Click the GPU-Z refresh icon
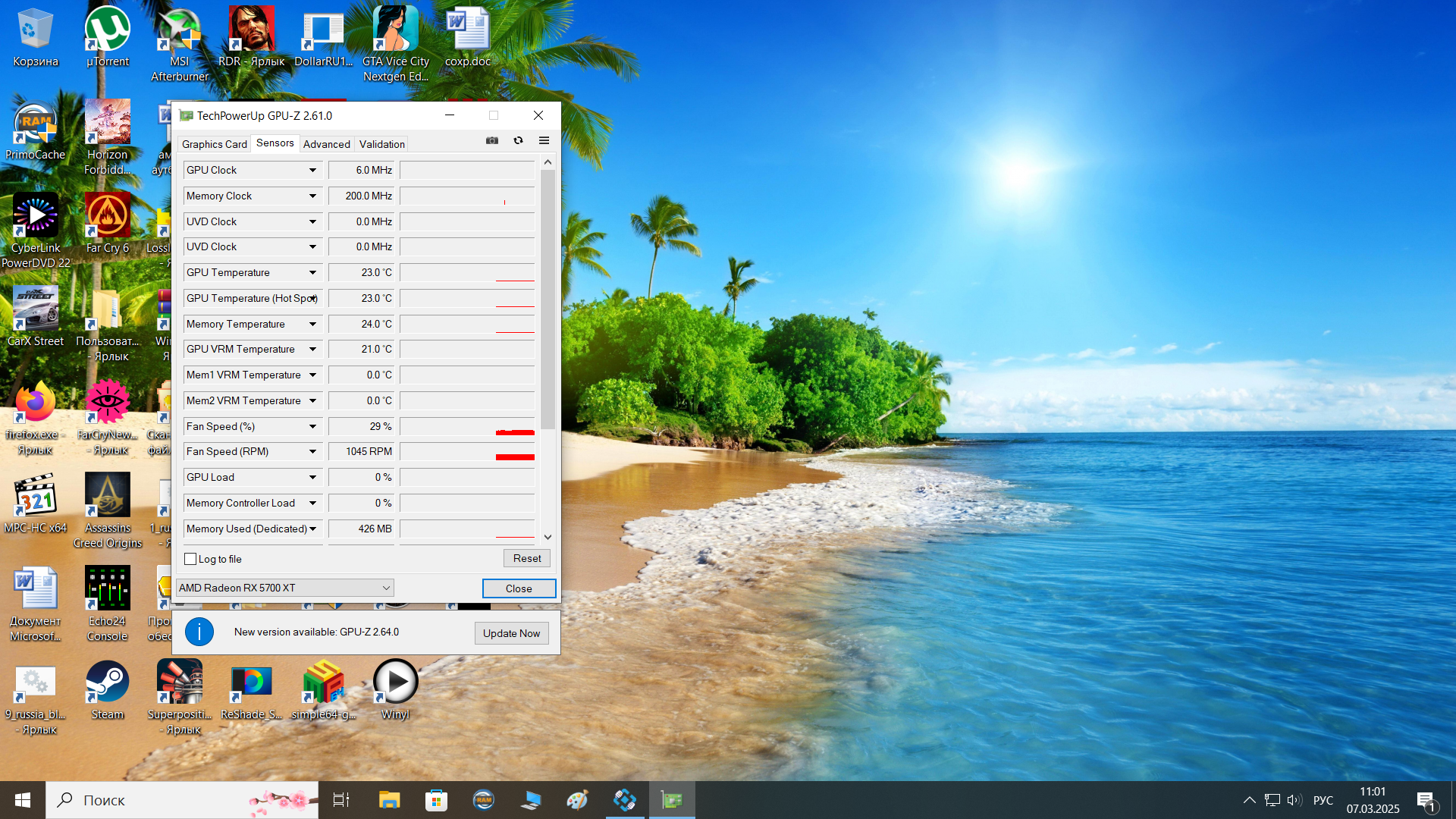 tap(518, 140)
